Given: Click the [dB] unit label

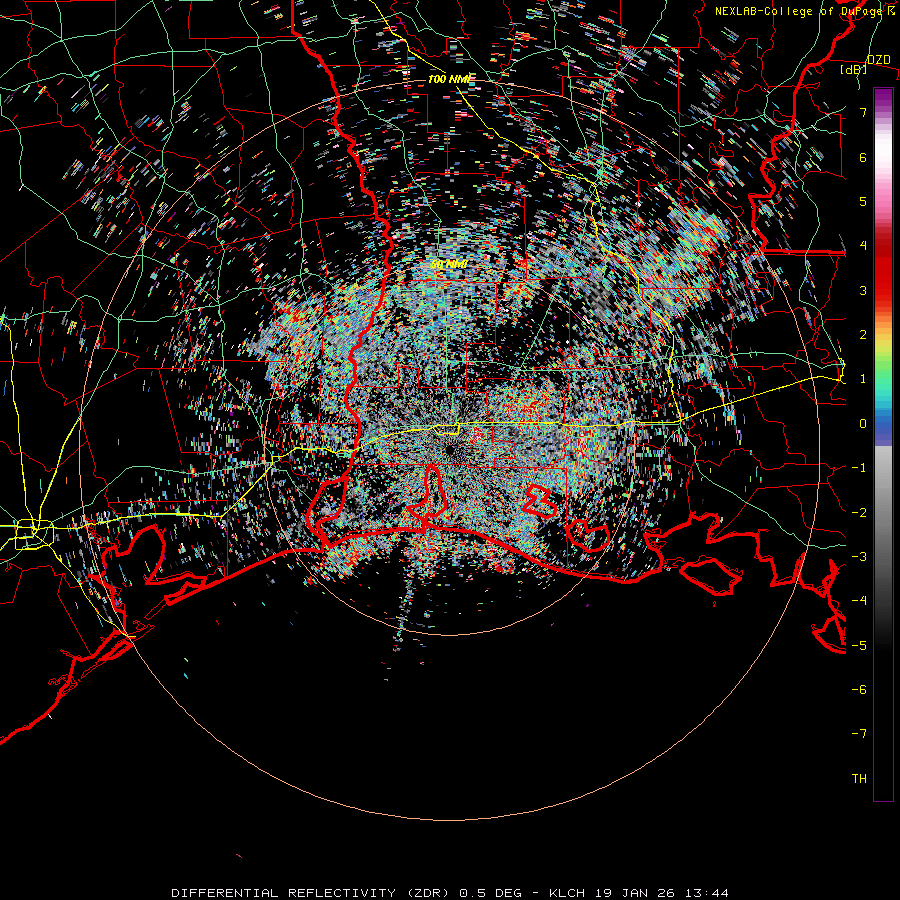Looking at the screenshot, I should (853, 69).
